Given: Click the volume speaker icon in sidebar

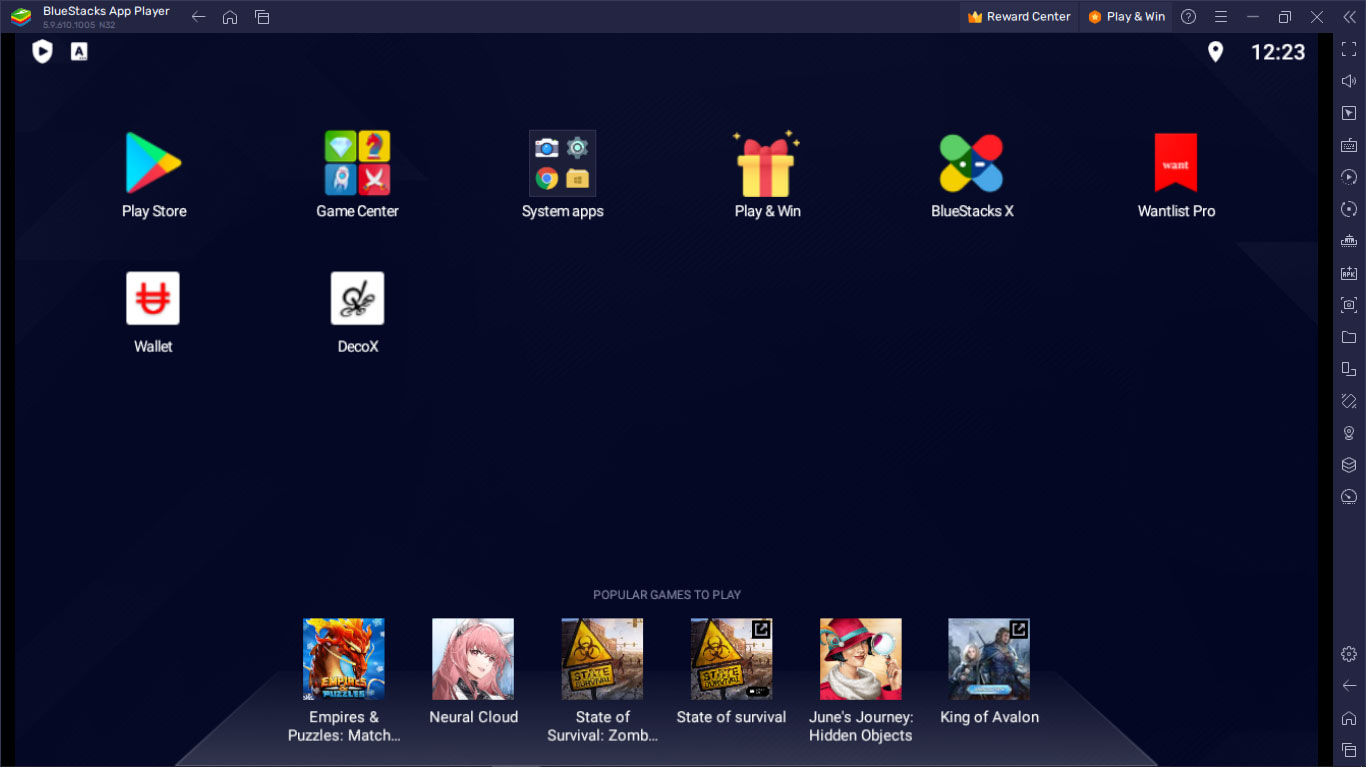Looking at the screenshot, I should pyautogui.click(x=1349, y=81).
